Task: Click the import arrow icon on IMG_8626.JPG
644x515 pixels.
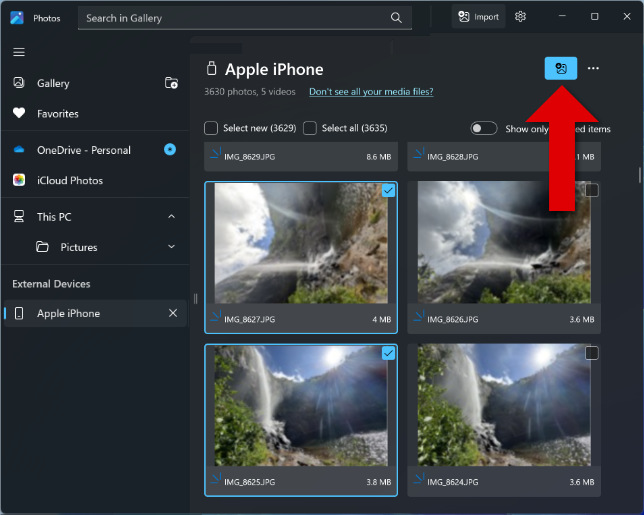Action: [419, 316]
